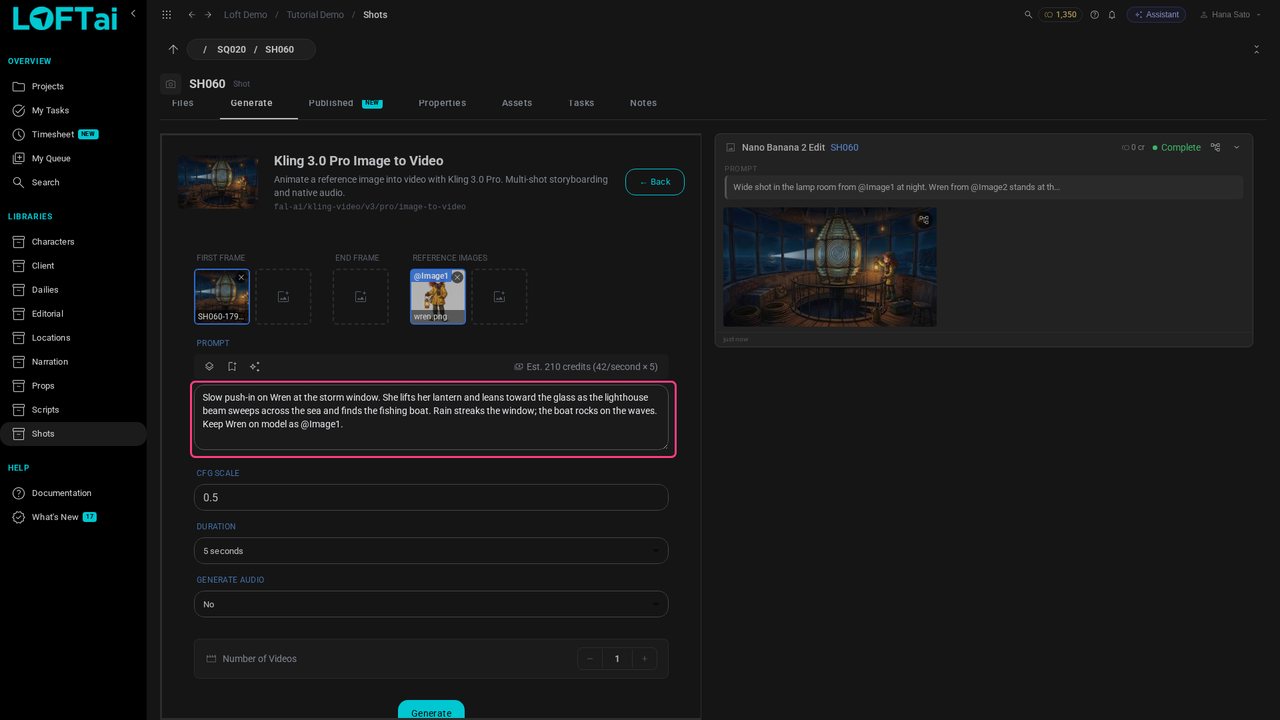This screenshot has height=720, width=1280.
Task: Open the notifications bell
Action: point(1112,15)
